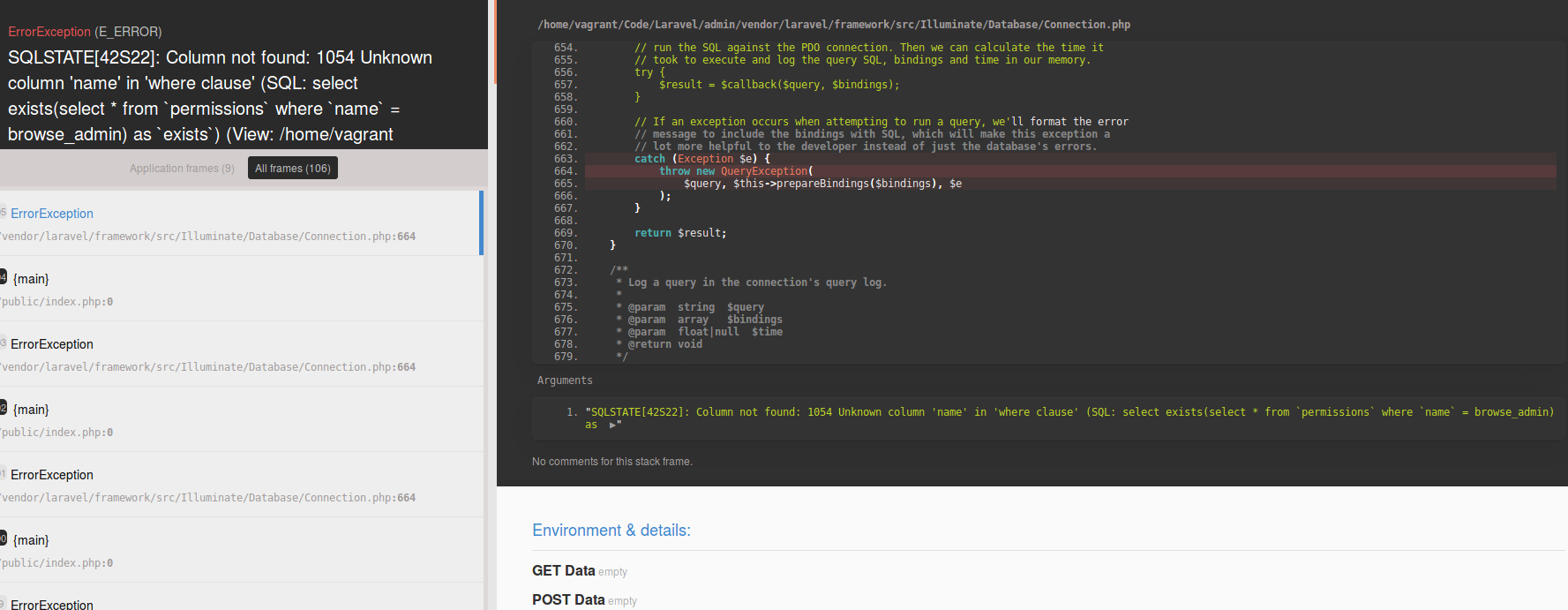Switch to All frames (106) tab
1568x610 pixels.
[x=293, y=169]
